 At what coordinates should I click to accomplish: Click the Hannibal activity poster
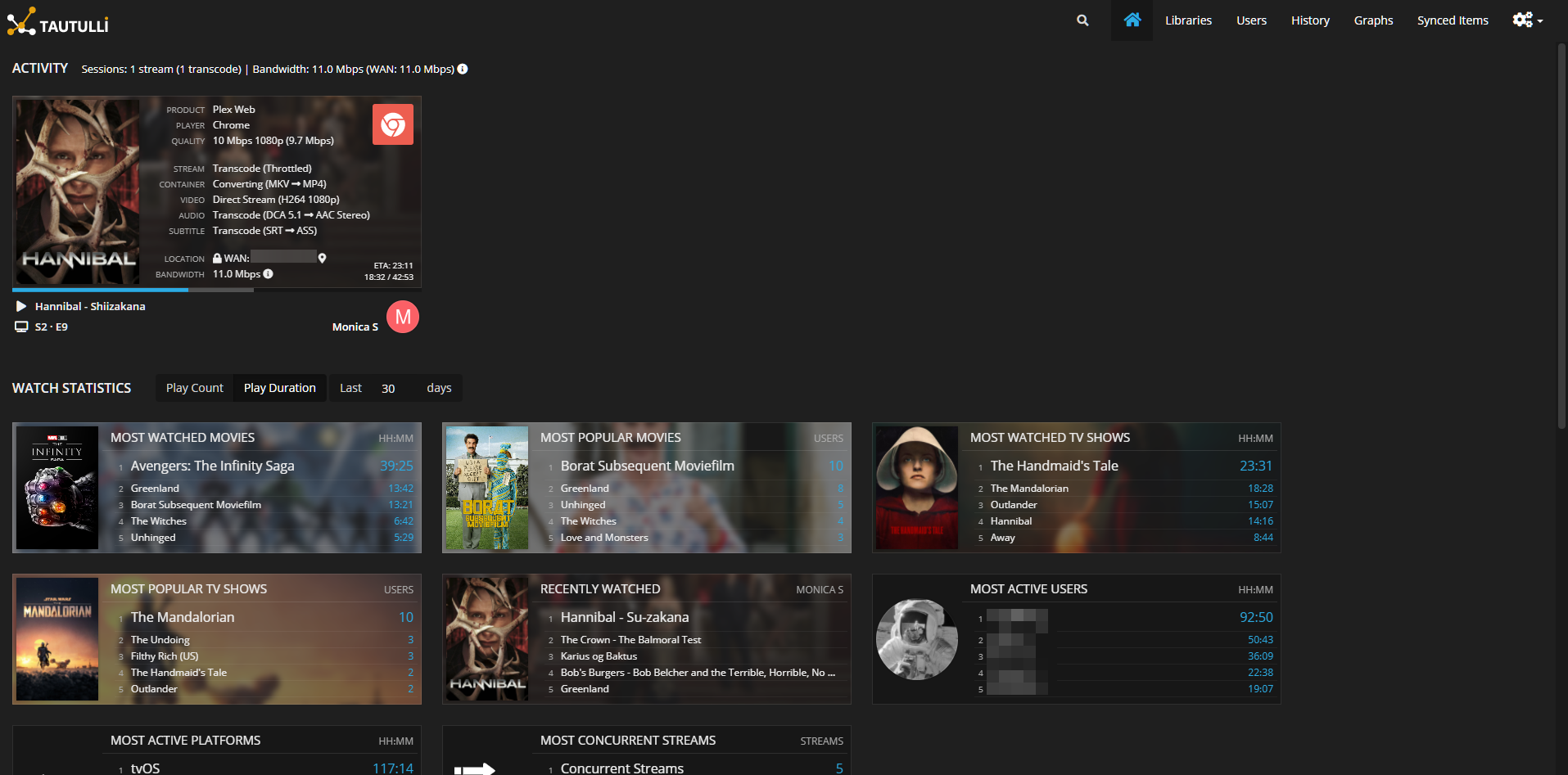click(79, 192)
